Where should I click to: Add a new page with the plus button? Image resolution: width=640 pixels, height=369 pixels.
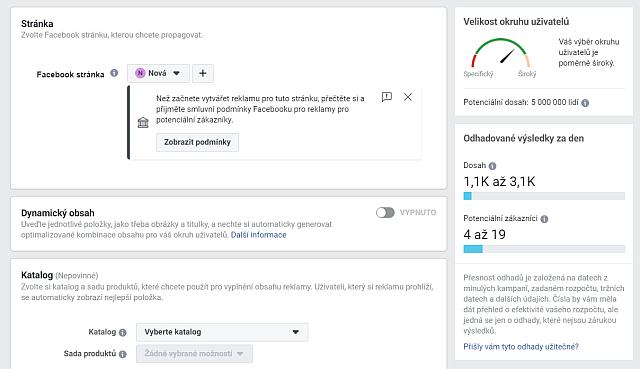pos(203,73)
